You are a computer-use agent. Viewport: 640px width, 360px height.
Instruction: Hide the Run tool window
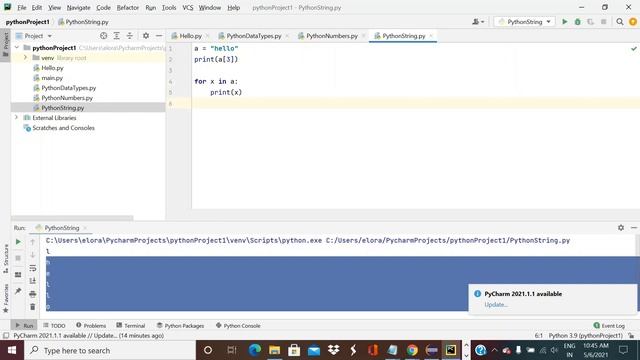click(x=634, y=227)
